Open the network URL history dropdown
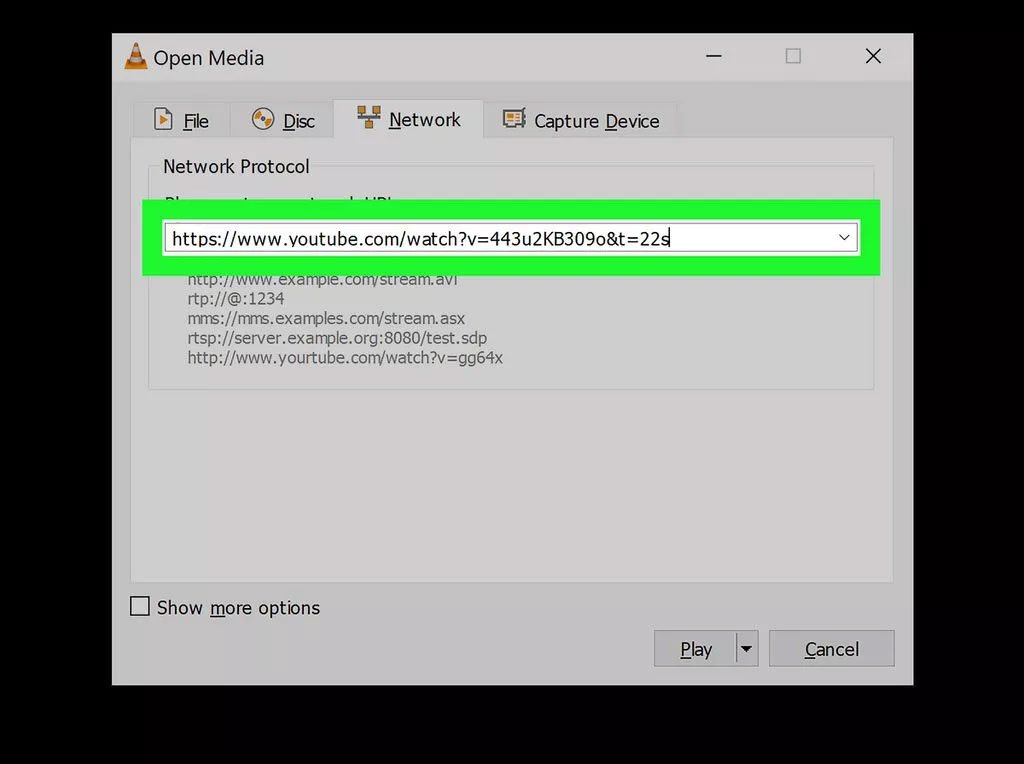The width and height of the screenshot is (1024, 764). point(845,238)
